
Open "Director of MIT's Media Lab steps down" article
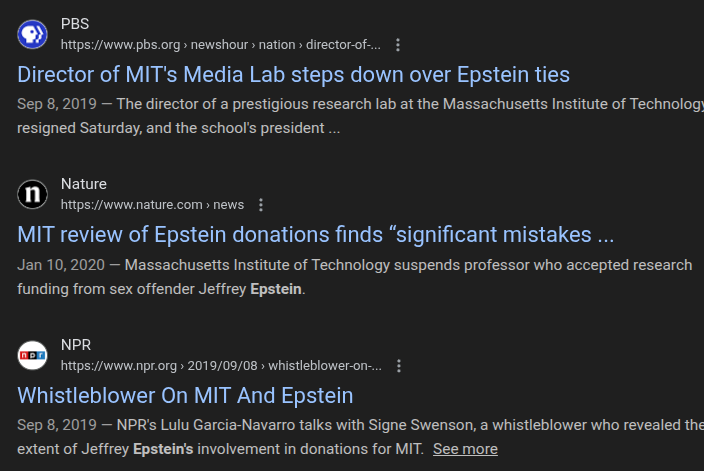[x=293, y=74]
